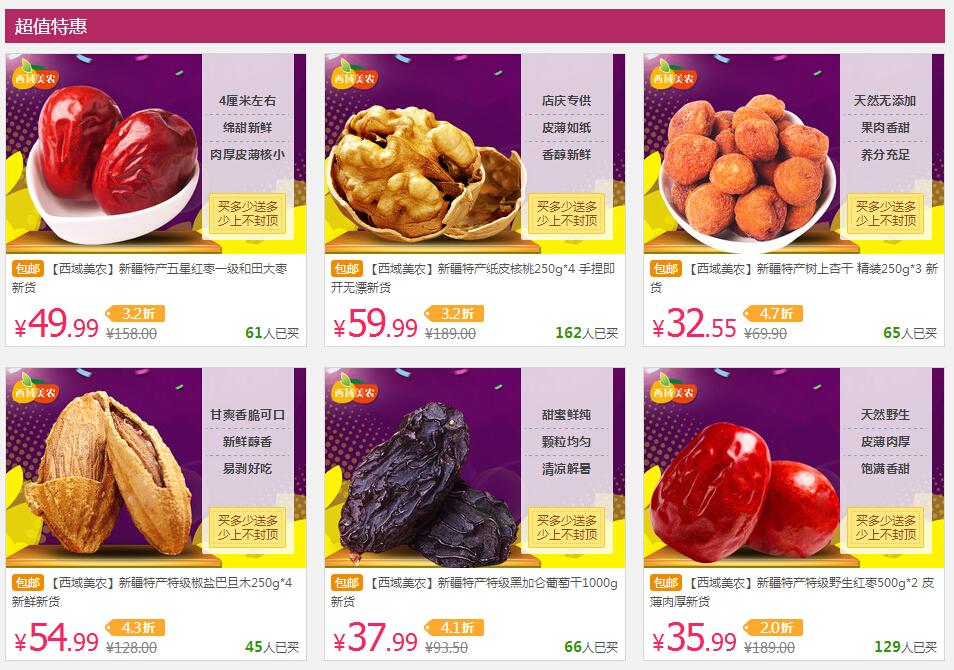Click the 3.2折 discount tag on walnut product
The image size is (954, 670).
(x=454, y=313)
